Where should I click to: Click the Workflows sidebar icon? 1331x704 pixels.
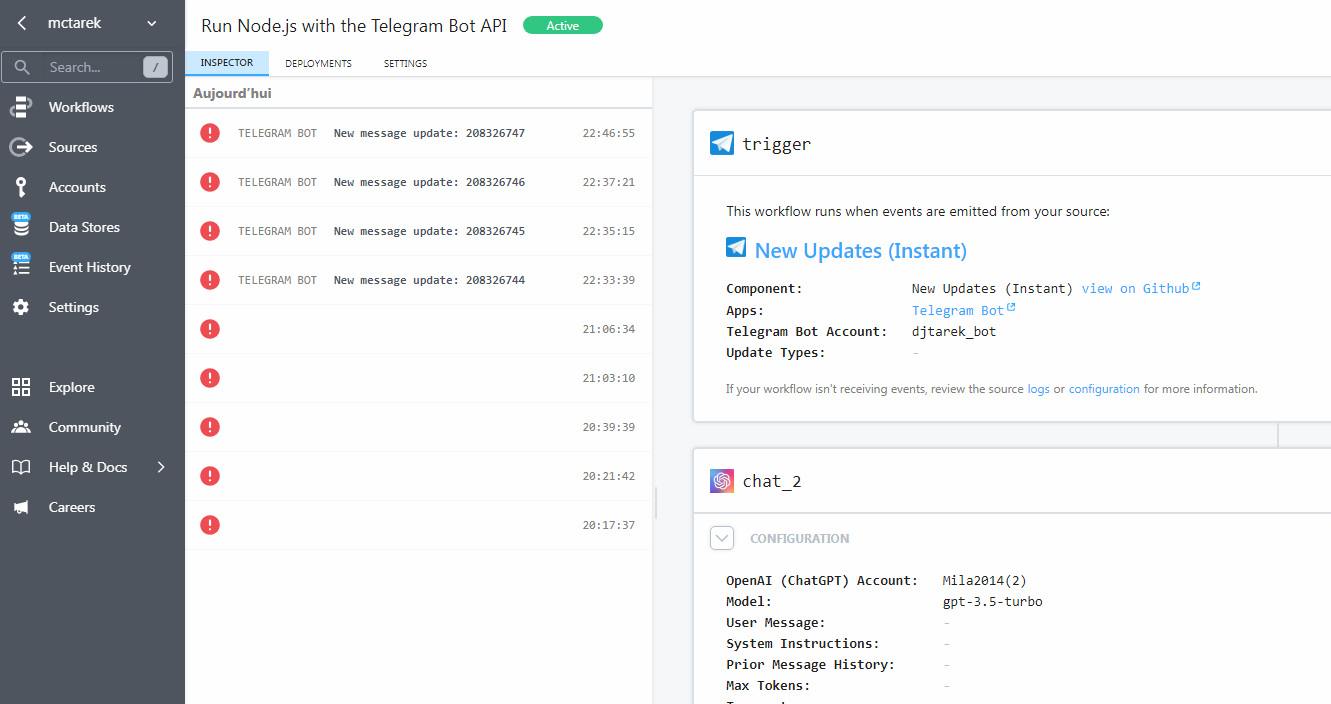point(21,107)
